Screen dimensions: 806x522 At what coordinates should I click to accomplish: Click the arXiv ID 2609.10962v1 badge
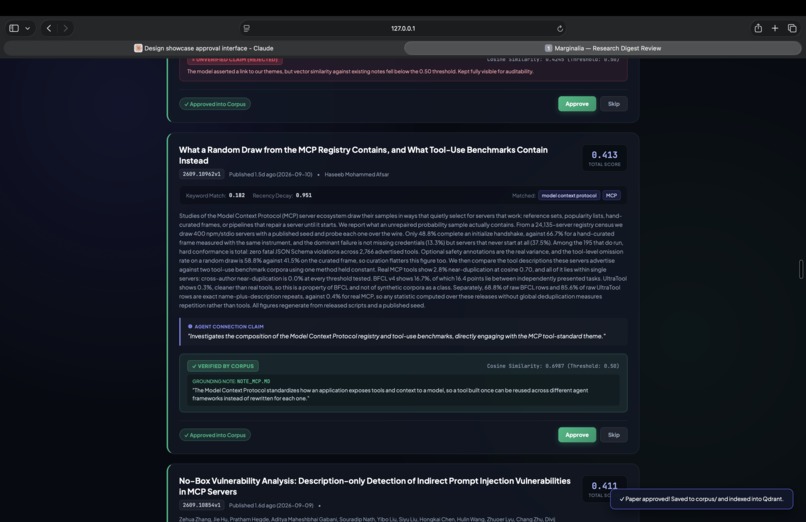click(x=202, y=174)
